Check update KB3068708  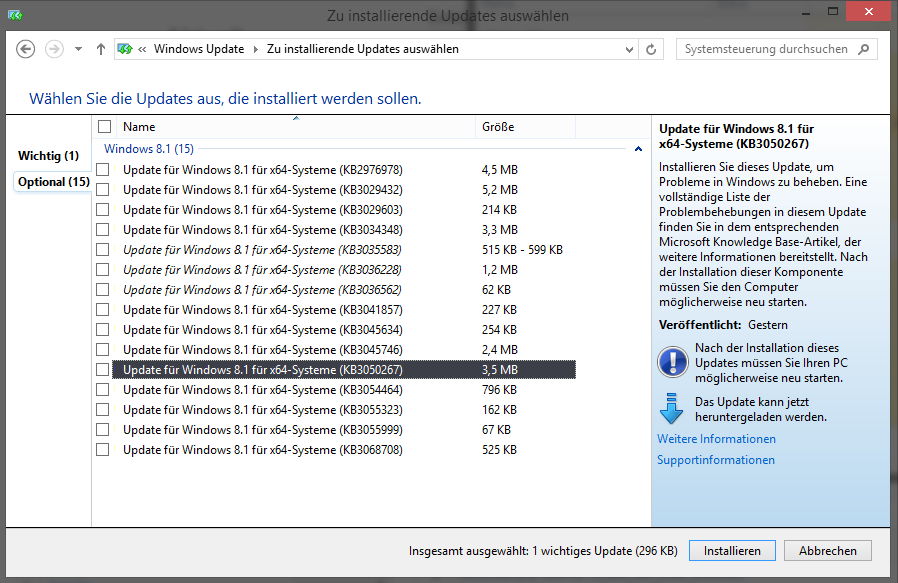pos(103,450)
